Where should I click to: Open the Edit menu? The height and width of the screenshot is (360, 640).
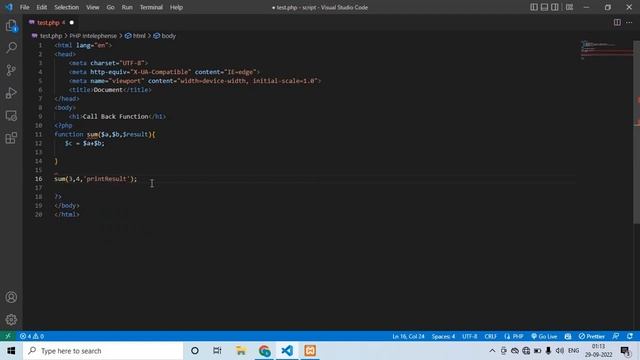pyautogui.click(x=42, y=7)
